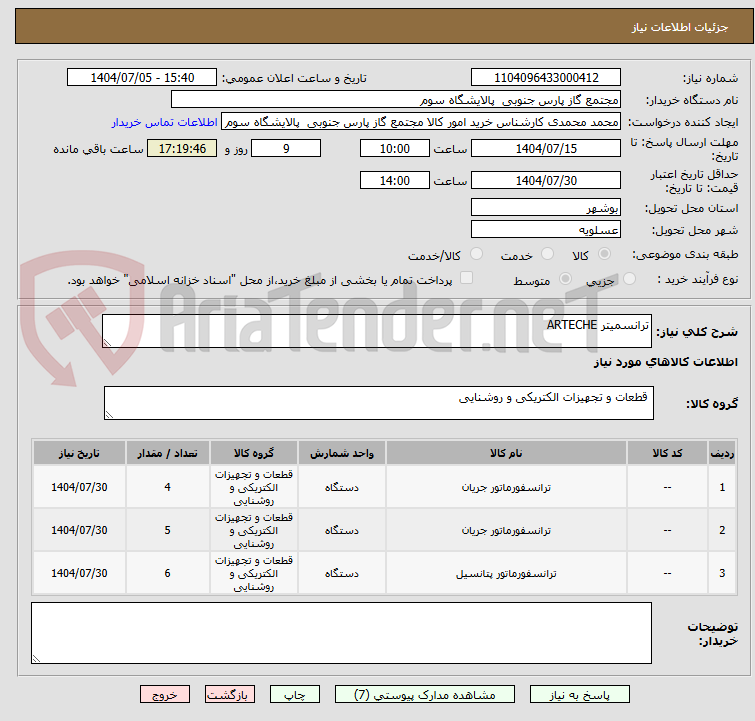Click the deadline time field 10:00
The image size is (755, 721).
click(x=394, y=148)
